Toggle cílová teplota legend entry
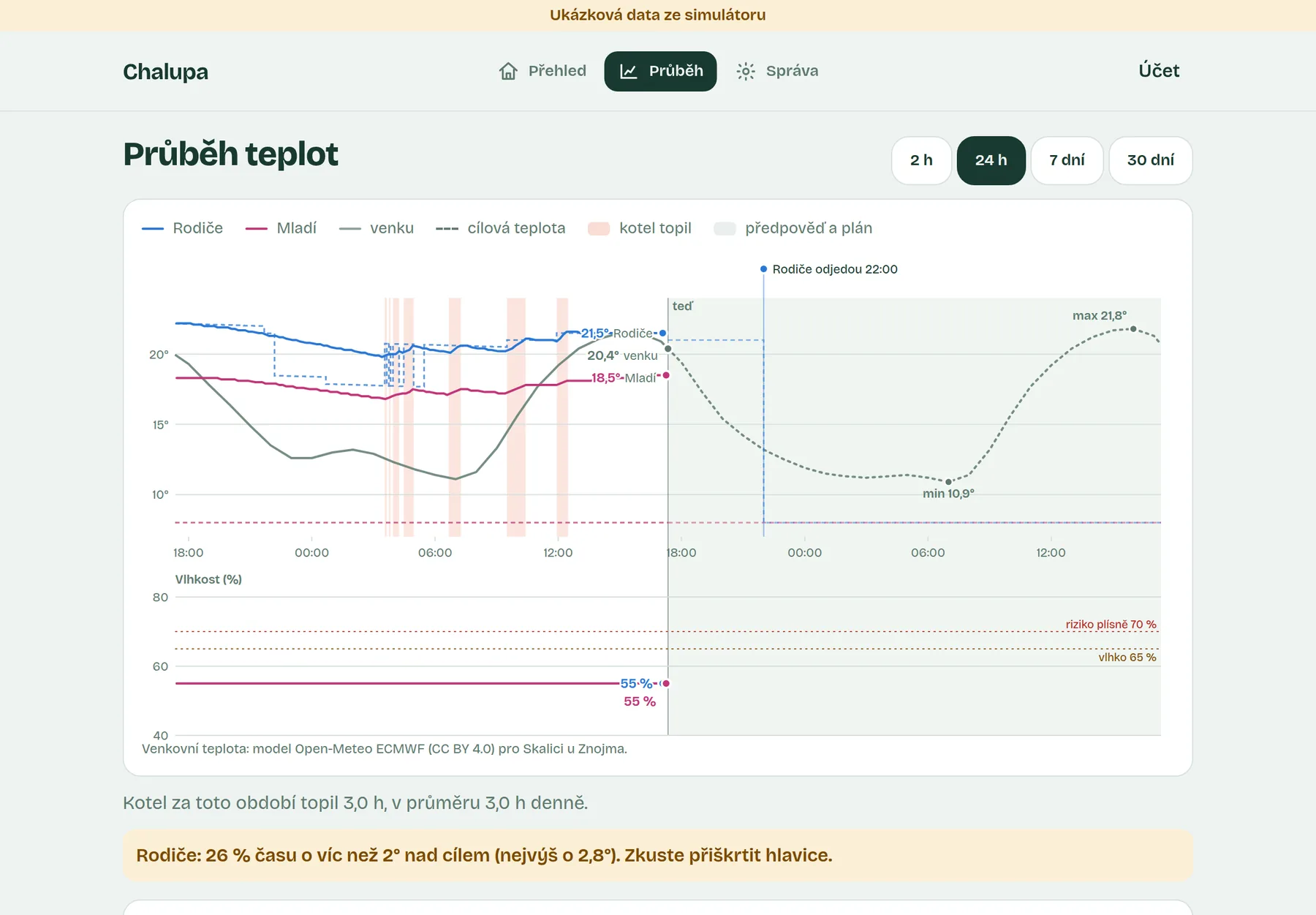The height and width of the screenshot is (915, 1316). 500,228
